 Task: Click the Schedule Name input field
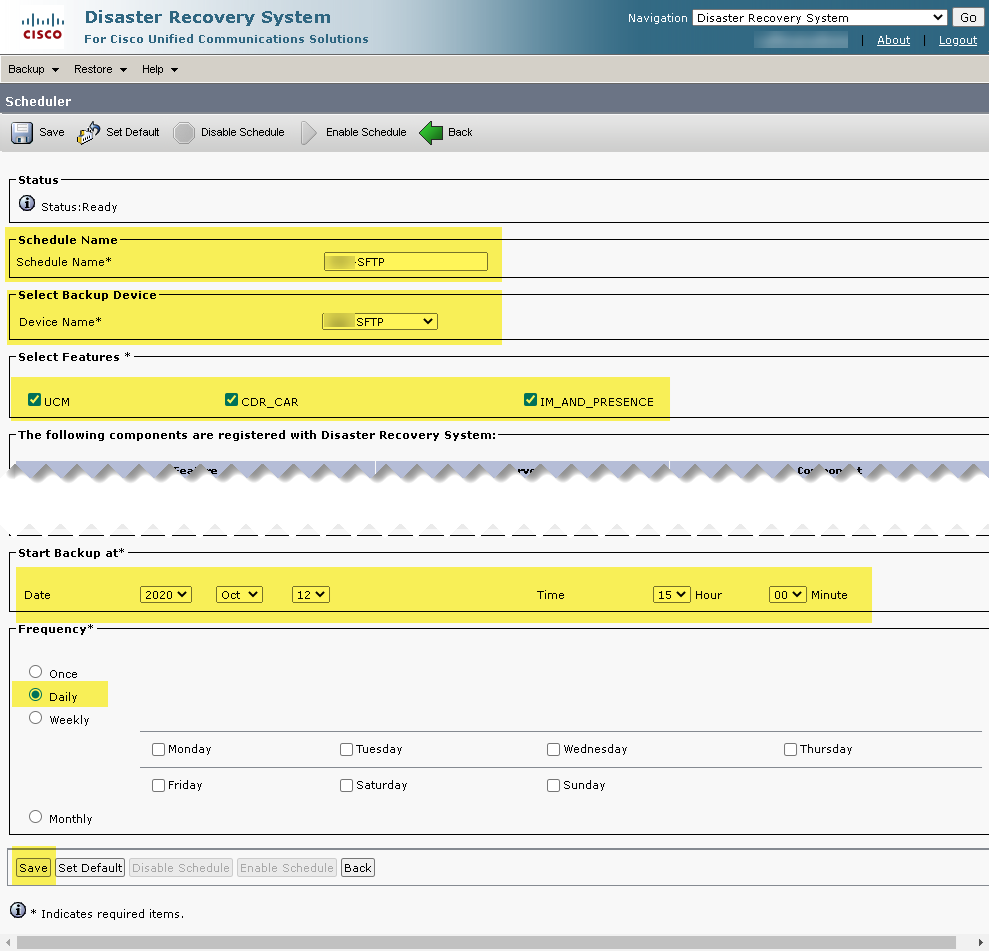point(406,262)
